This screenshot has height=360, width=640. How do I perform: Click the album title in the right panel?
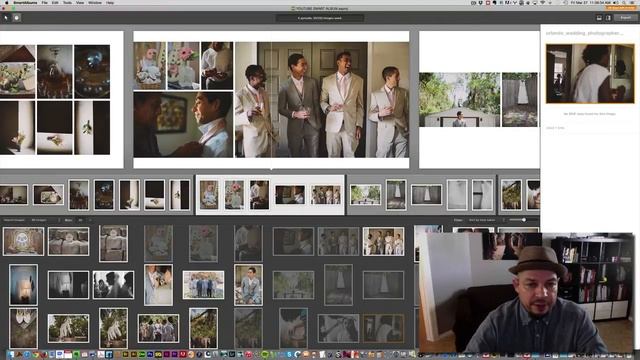[x=584, y=33]
